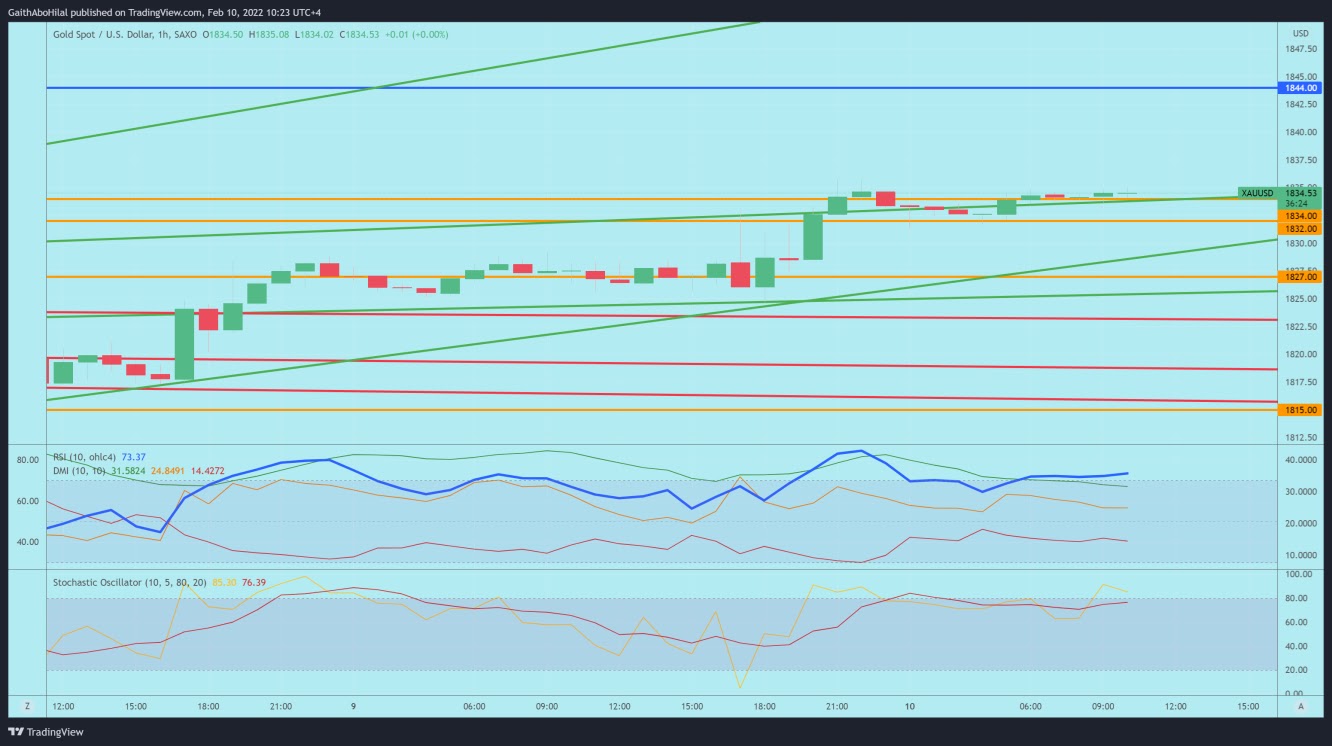Viewport: 1332px width, 746px height.
Task: Click the orange 1815.00 price label
Action: 1300,410
